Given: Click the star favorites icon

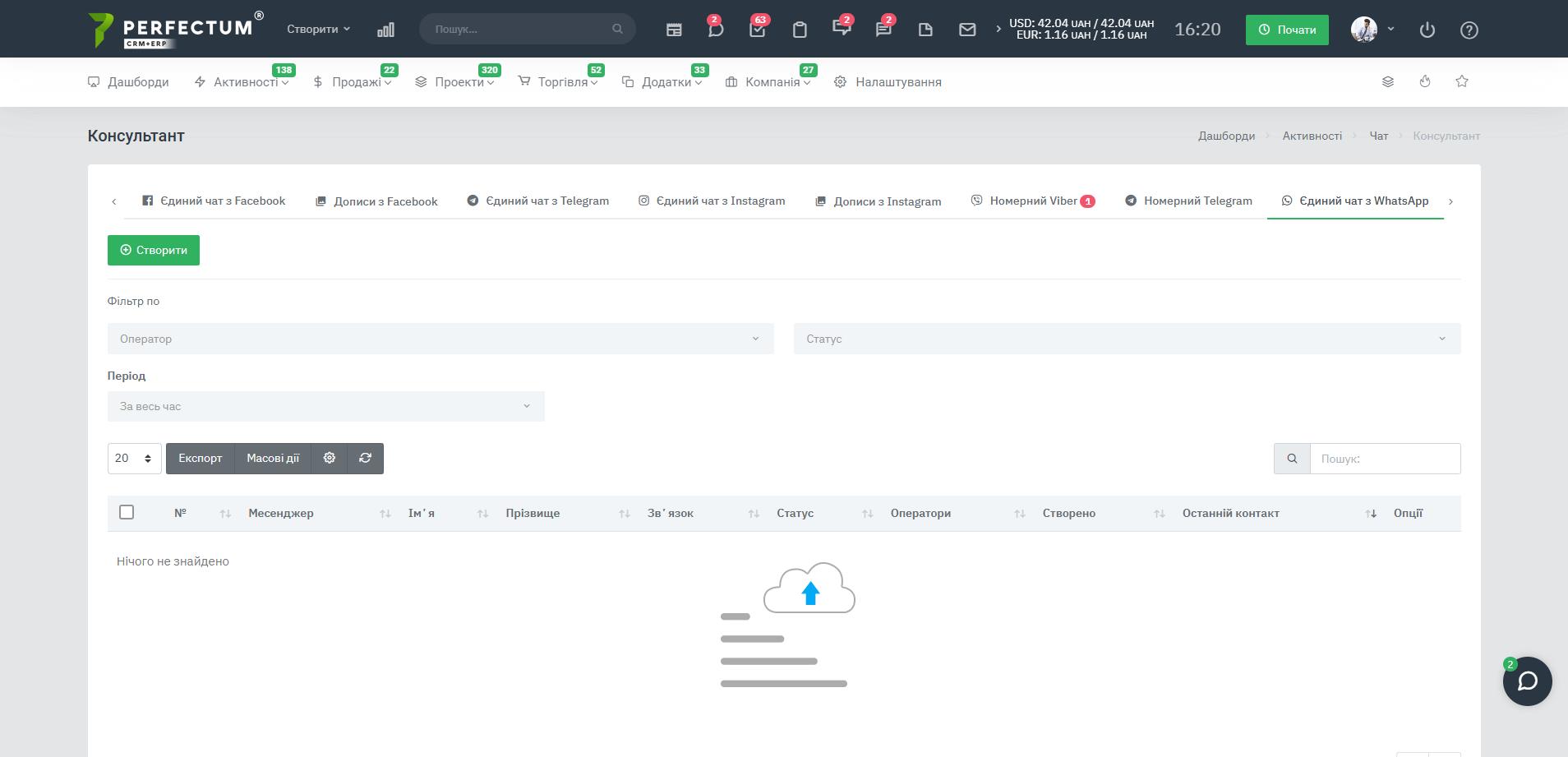Looking at the screenshot, I should tap(1461, 81).
